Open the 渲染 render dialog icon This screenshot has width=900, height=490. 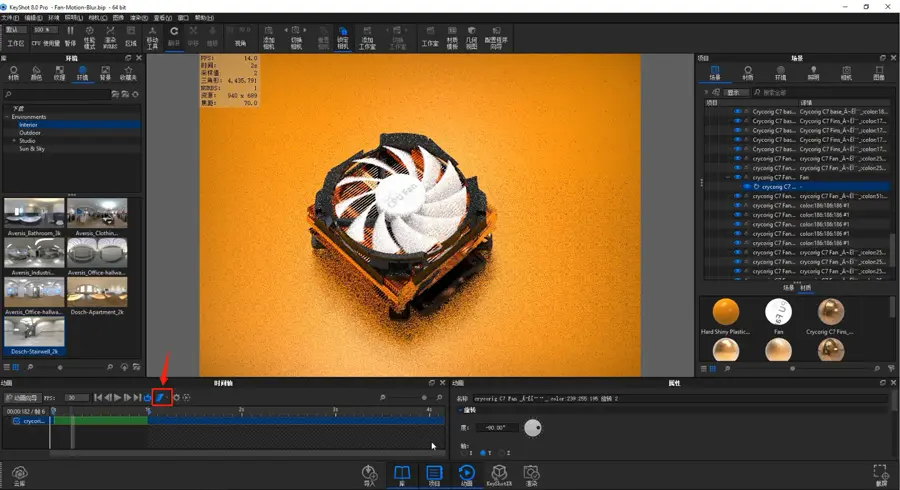click(x=532, y=475)
